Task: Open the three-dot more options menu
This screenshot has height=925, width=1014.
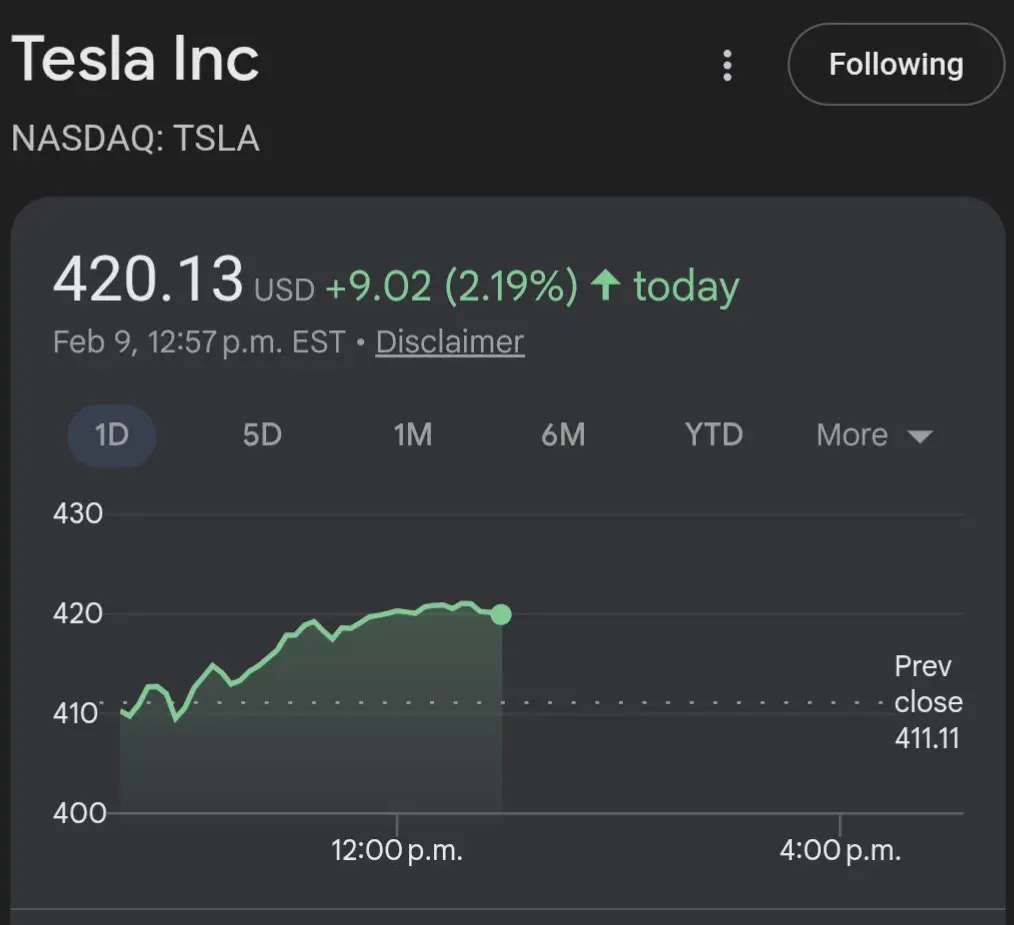Action: (x=727, y=66)
